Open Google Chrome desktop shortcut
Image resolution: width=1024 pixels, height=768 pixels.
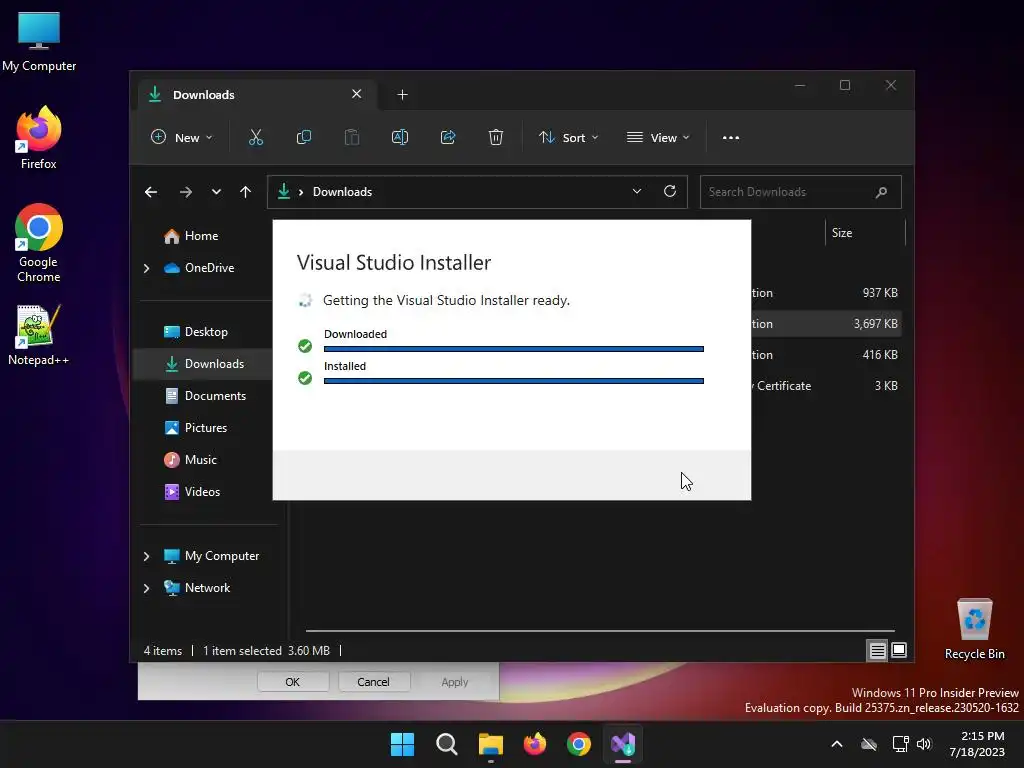pyautogui.click(x=39, y=243)
